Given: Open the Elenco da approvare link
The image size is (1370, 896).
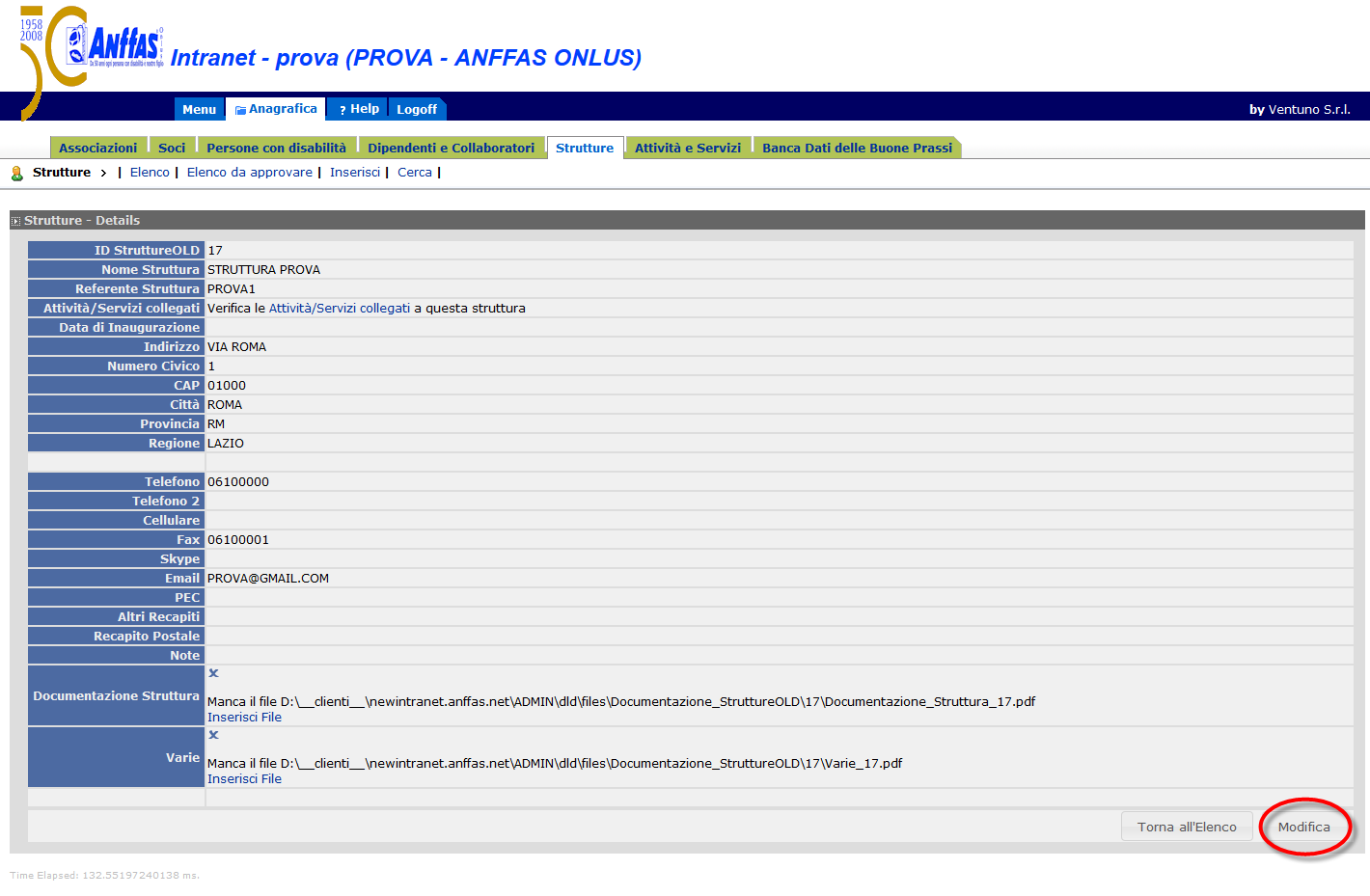Looking at the screenshot, I should 250,173.
